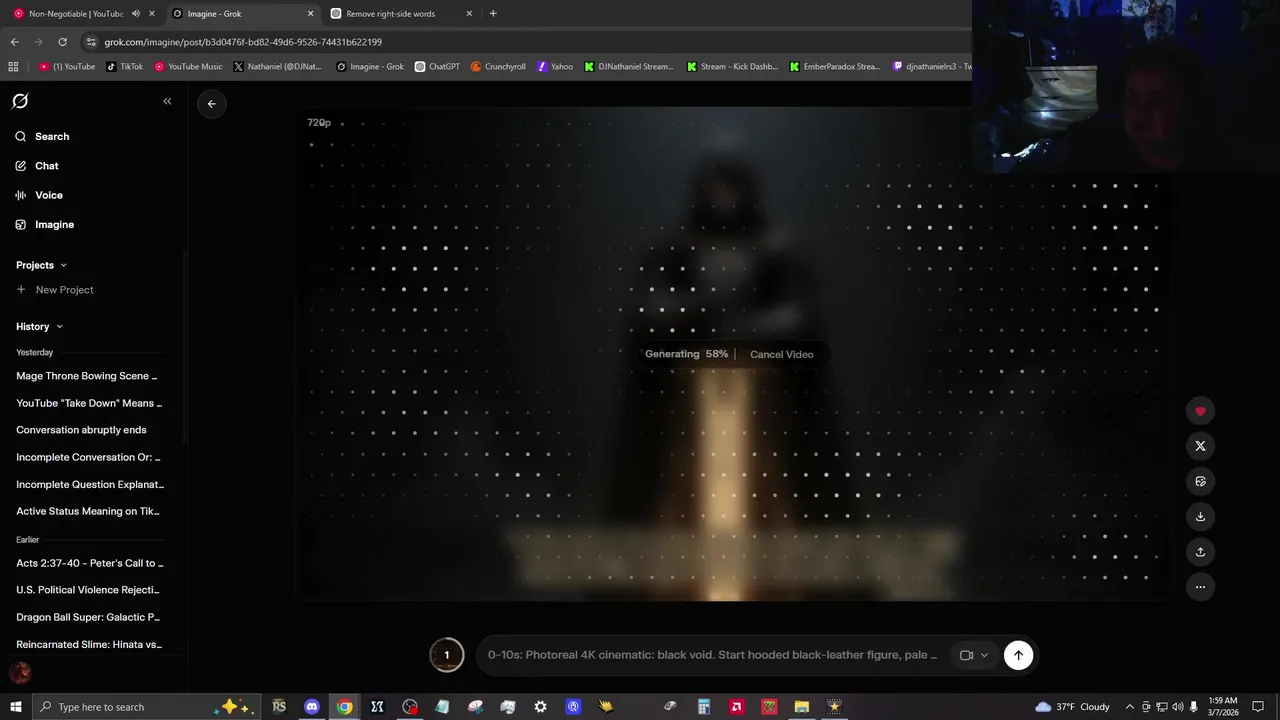Open Settings gear in taskbar
The height and width of the screenshot is (720, 1280).
click(540, 707)
